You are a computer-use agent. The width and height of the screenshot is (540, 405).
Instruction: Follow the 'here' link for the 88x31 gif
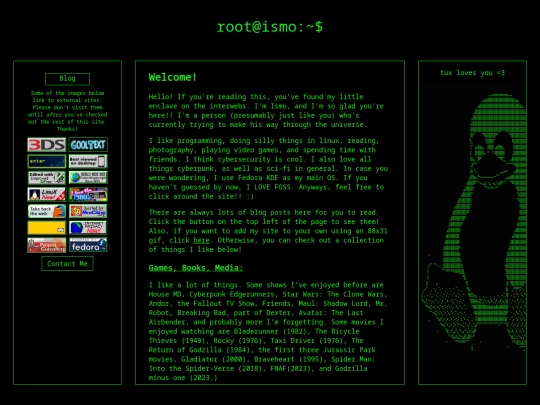coord(201,240)
